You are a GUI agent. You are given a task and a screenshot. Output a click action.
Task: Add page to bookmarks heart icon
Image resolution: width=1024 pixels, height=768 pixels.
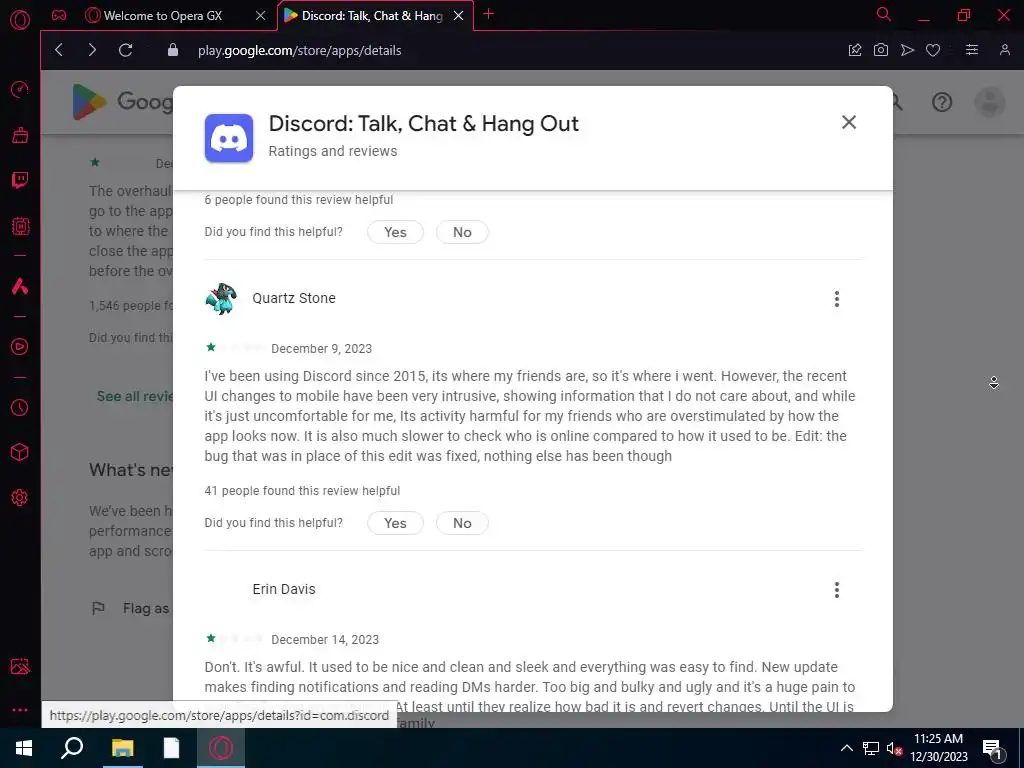933,50
